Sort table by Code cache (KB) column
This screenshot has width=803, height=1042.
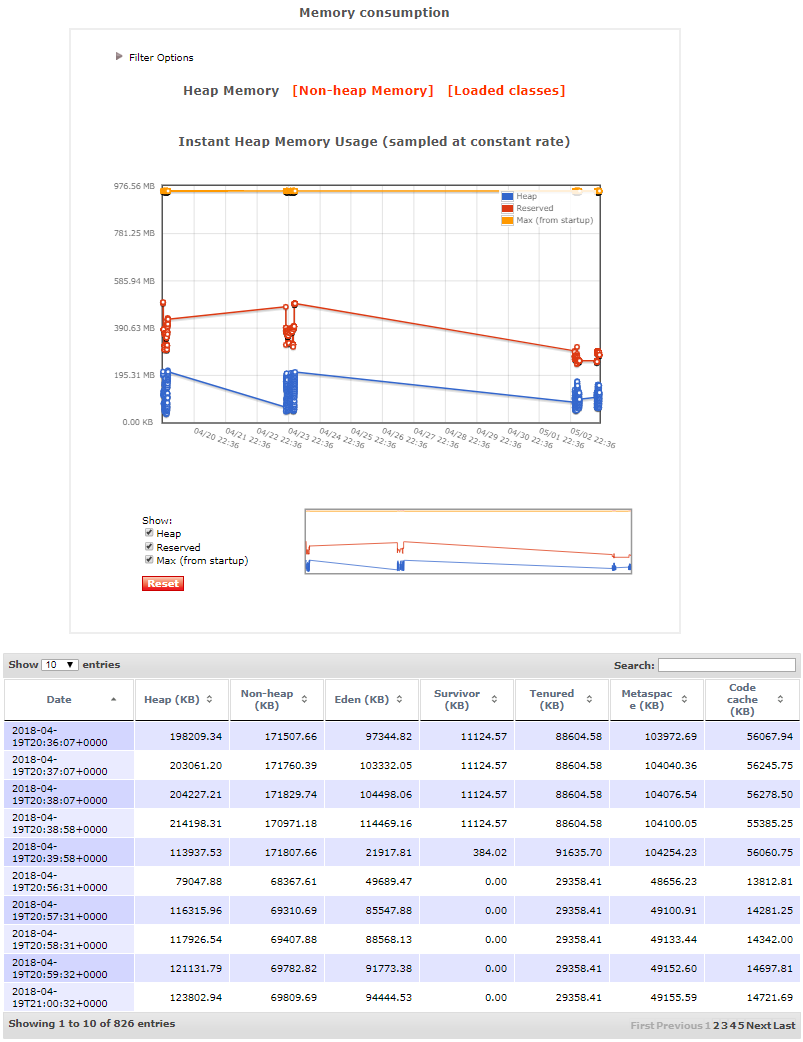click(752, 699)
